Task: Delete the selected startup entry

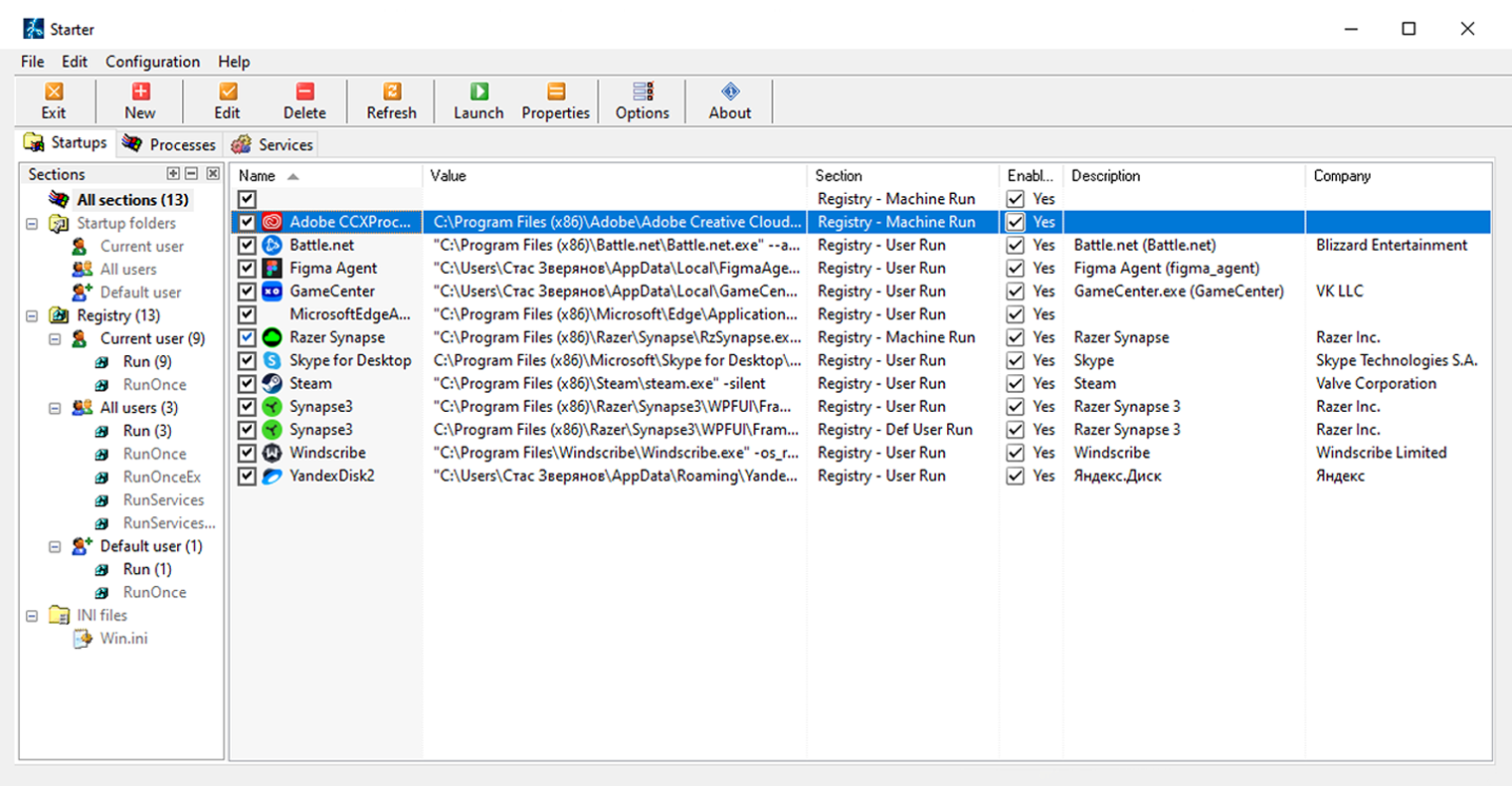Action: pyautogui.click(x=304, y=100)
